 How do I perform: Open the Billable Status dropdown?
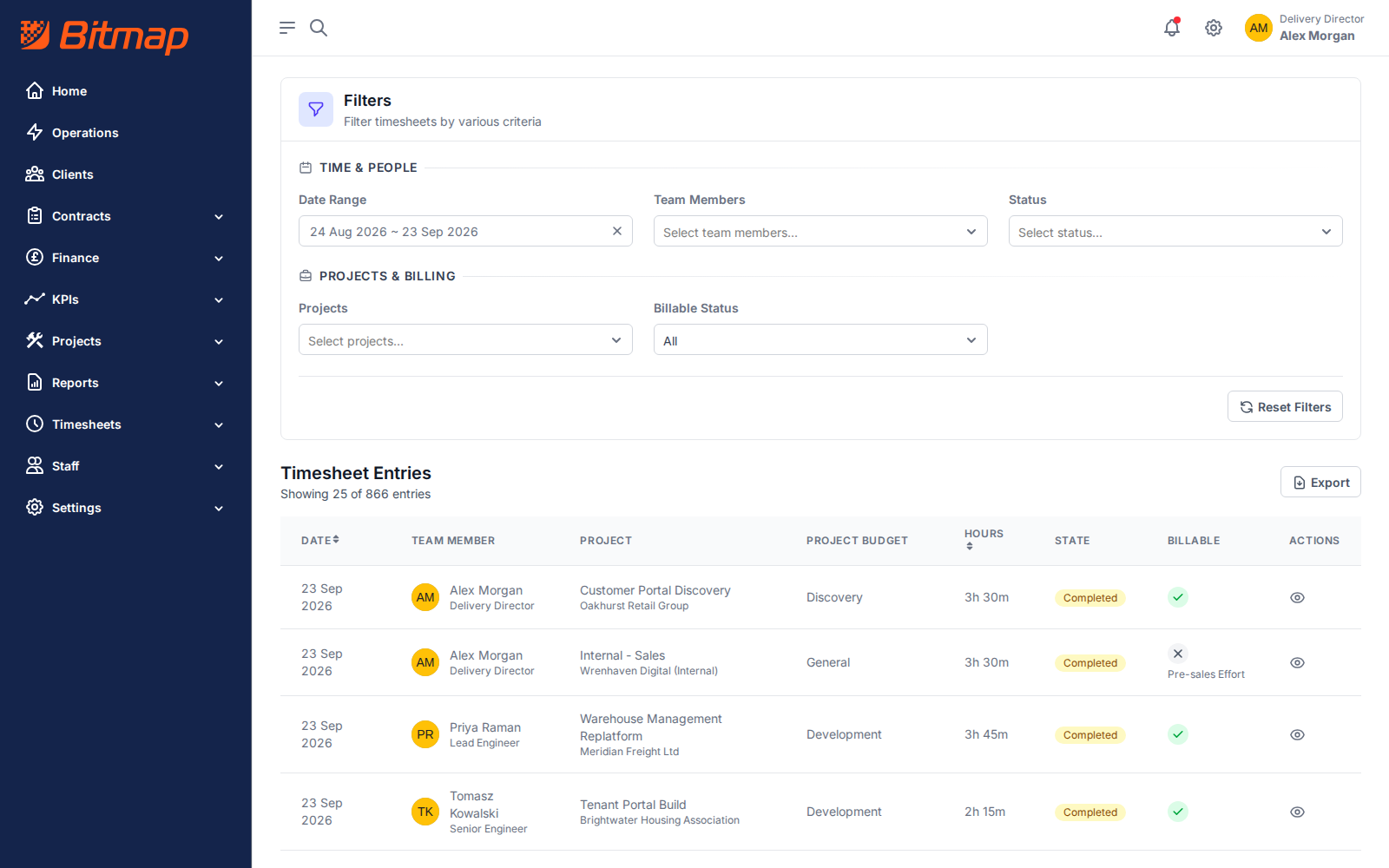[820, 339]
